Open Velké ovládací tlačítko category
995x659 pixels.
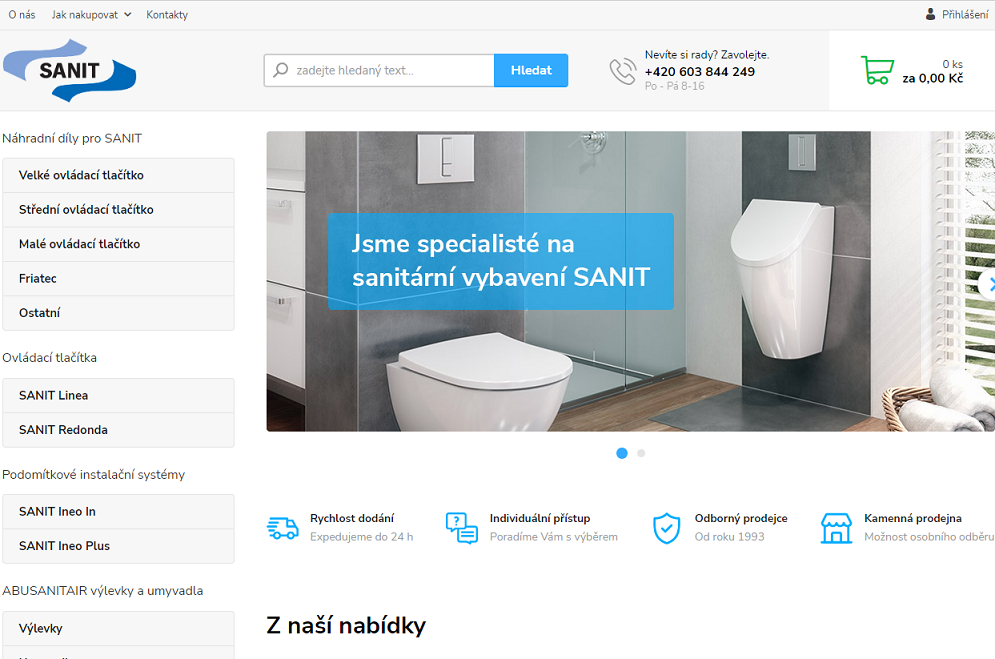(x=118, y=175)
